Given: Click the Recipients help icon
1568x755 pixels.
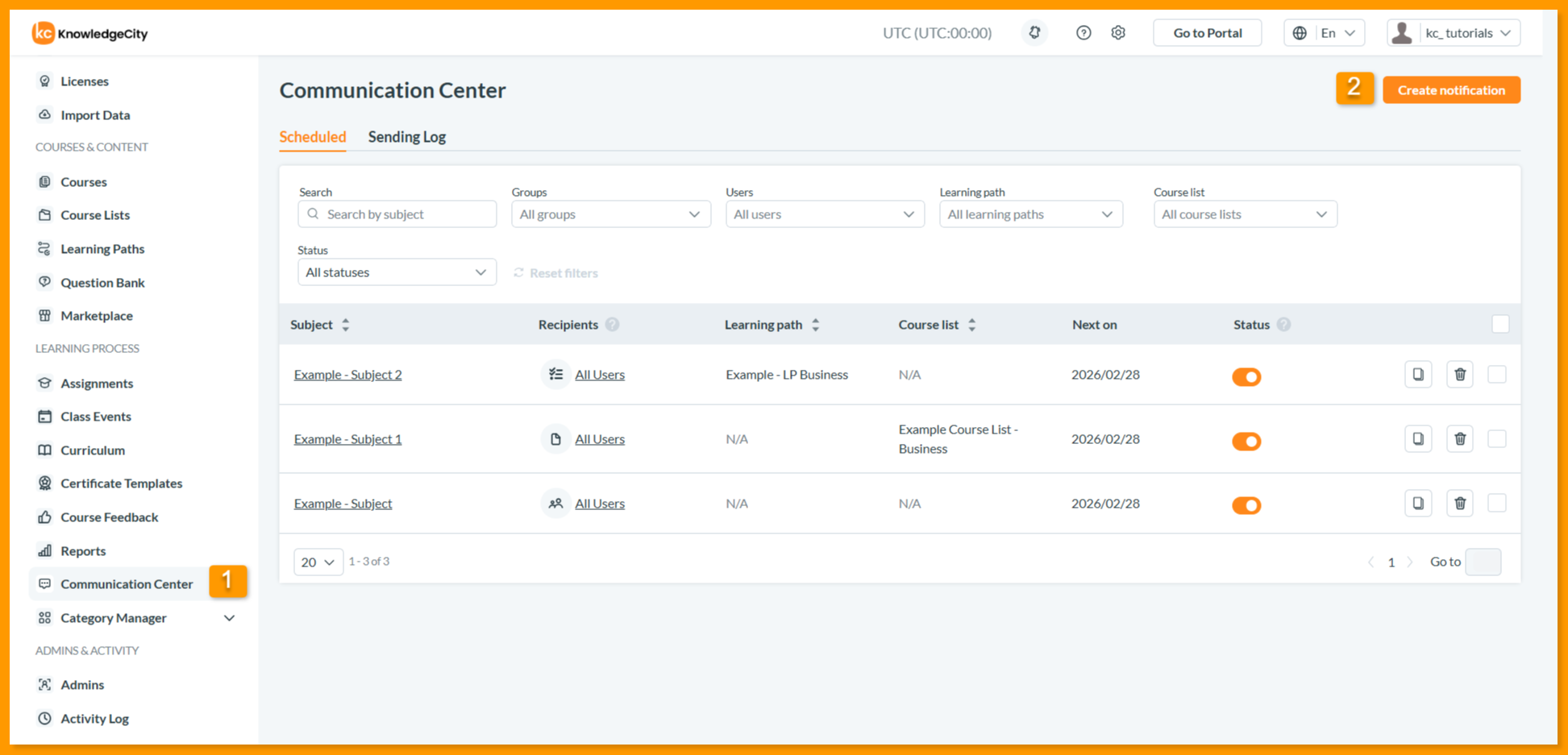Looking at the screenshot, I should coord(613,325).
